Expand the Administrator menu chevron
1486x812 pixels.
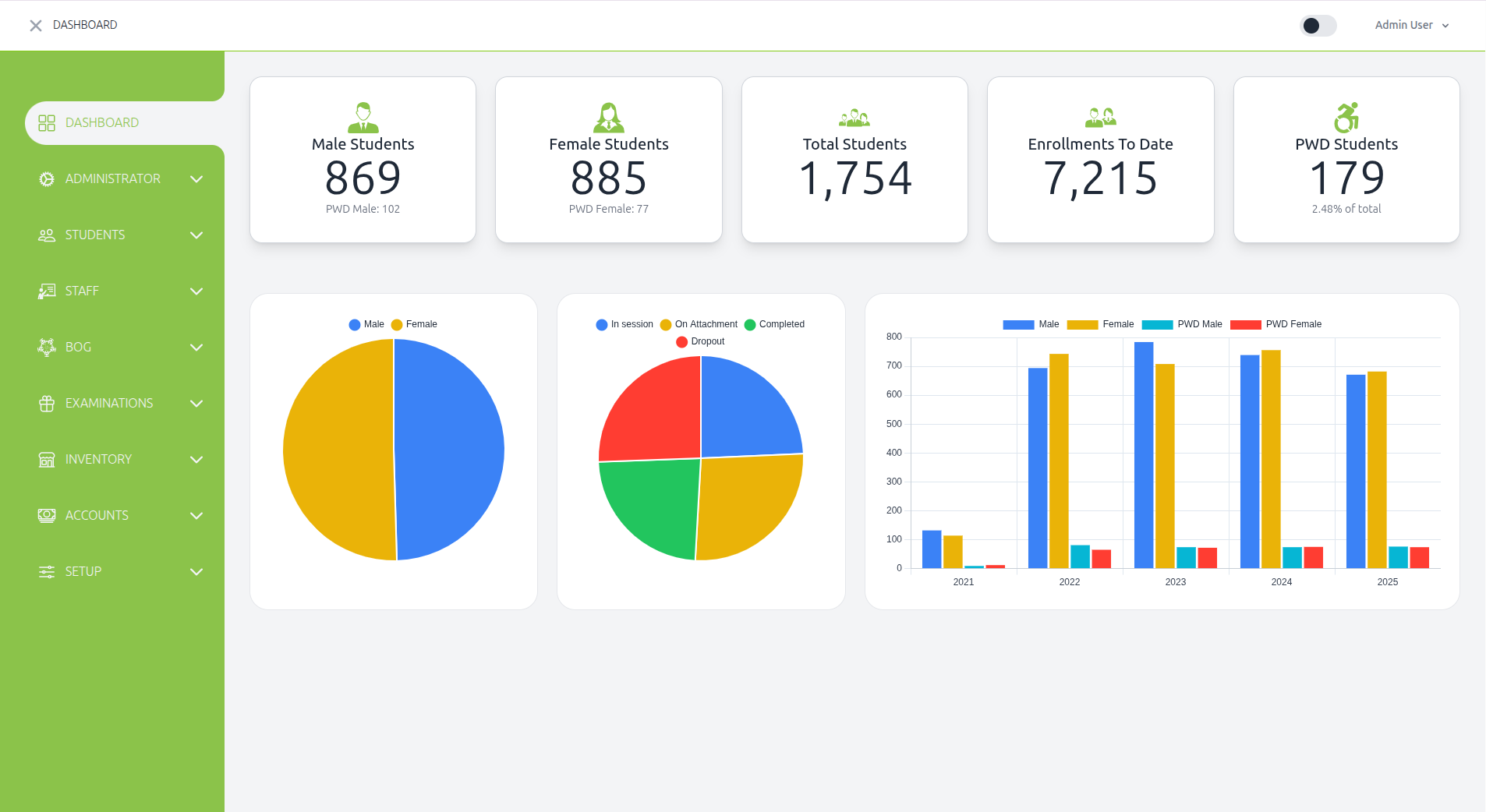point(196,179)
